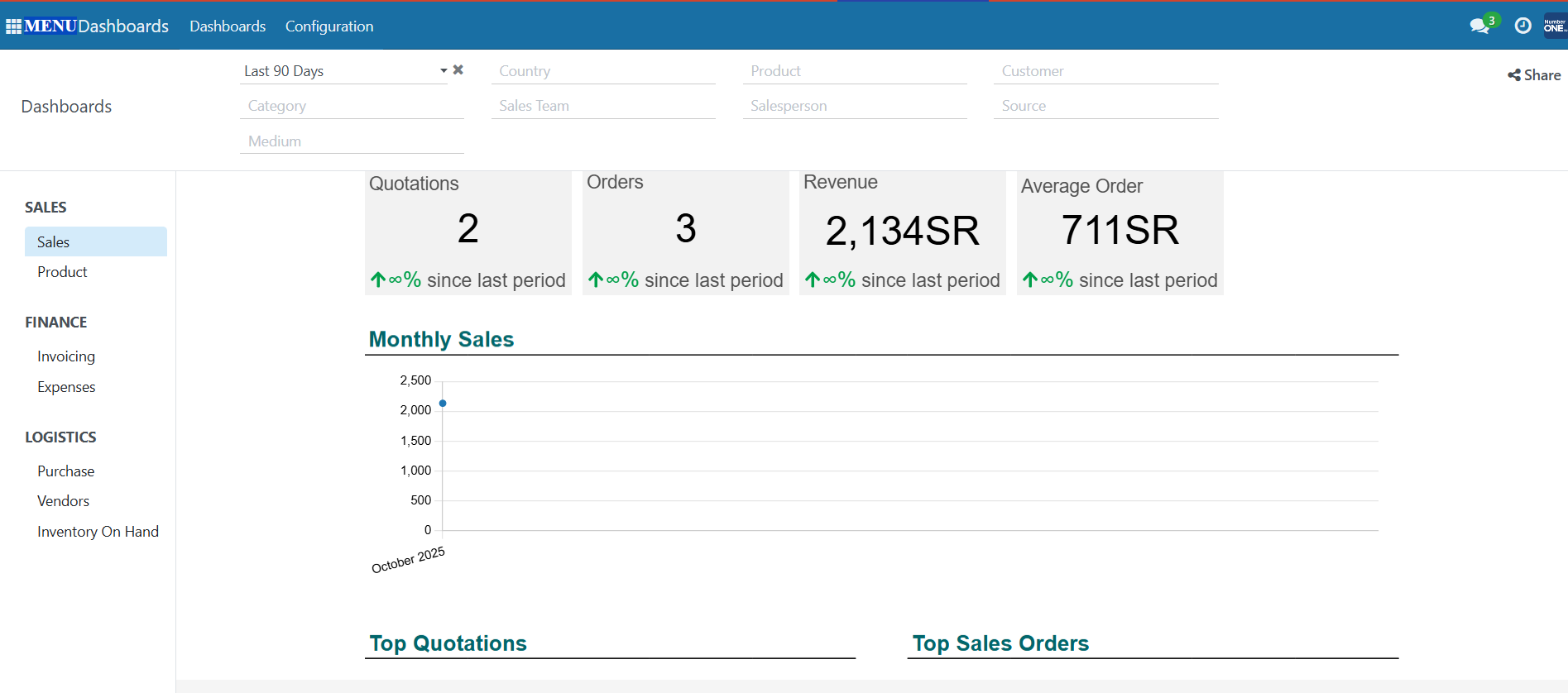Open the Invoicing dashboard
1568x693 pixels.
click(66, 356)
